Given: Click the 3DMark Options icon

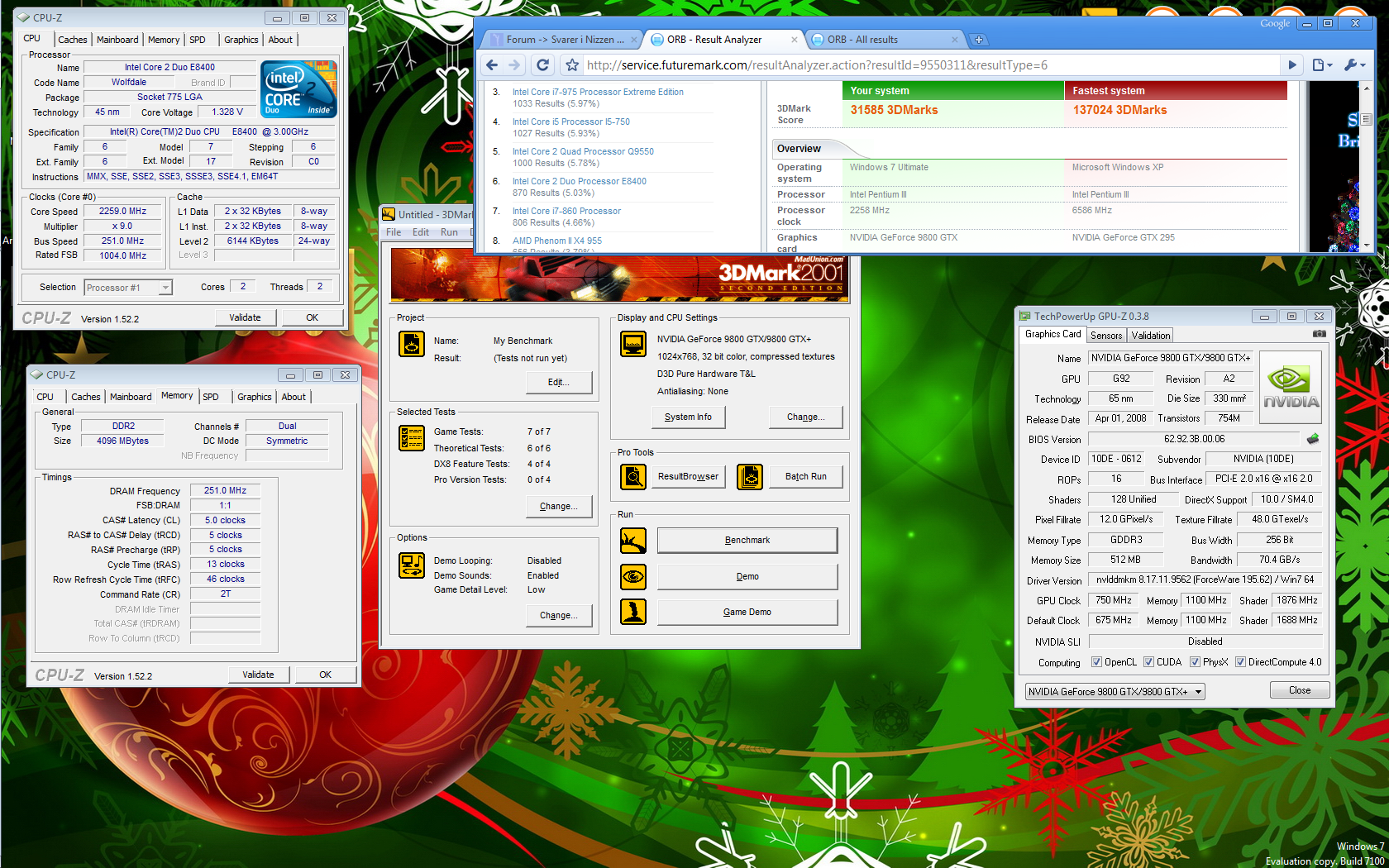Looking at the screenshot, I should click(411, 565).
